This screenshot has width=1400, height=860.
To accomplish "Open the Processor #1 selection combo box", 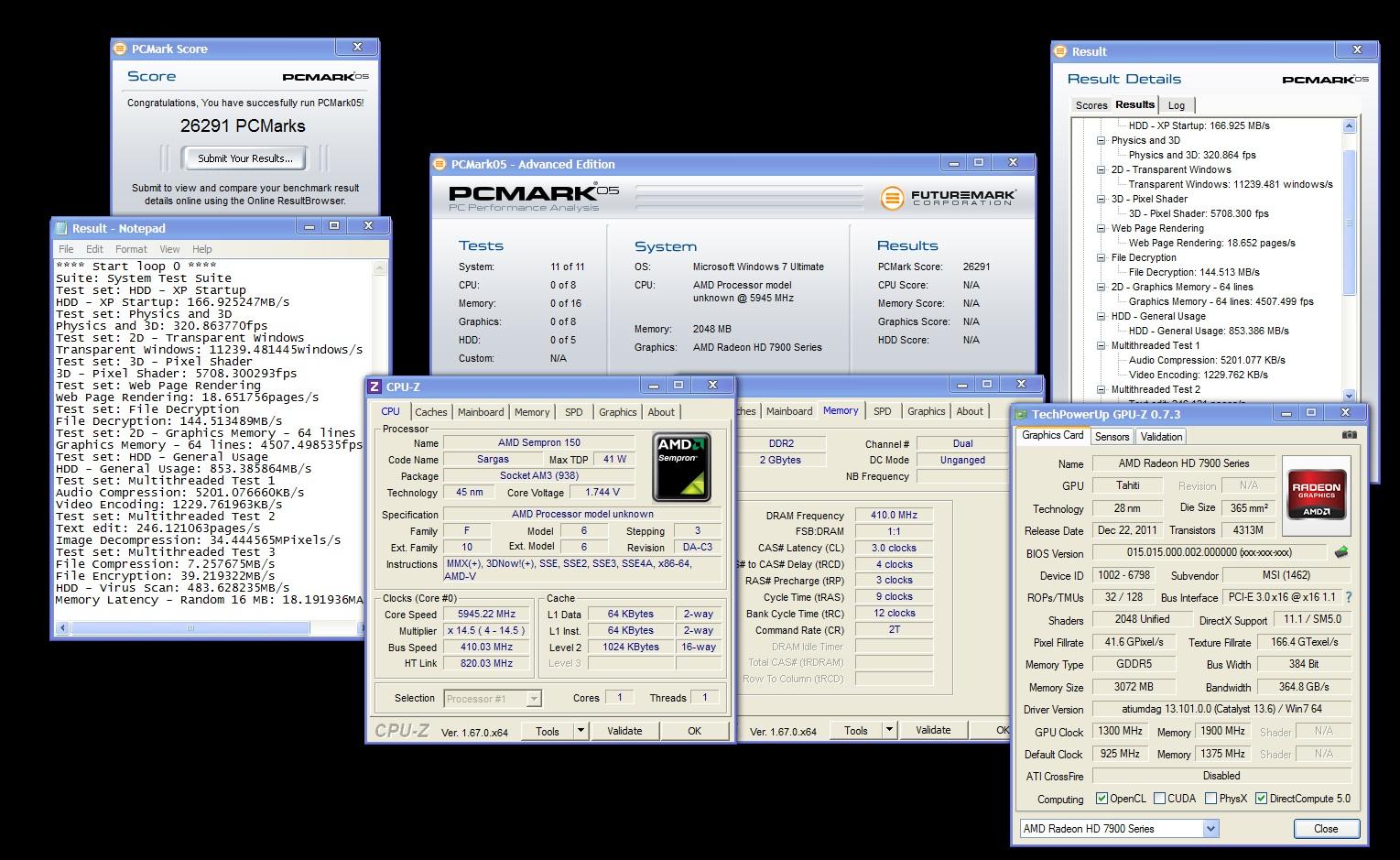I will tap(492, 699).
